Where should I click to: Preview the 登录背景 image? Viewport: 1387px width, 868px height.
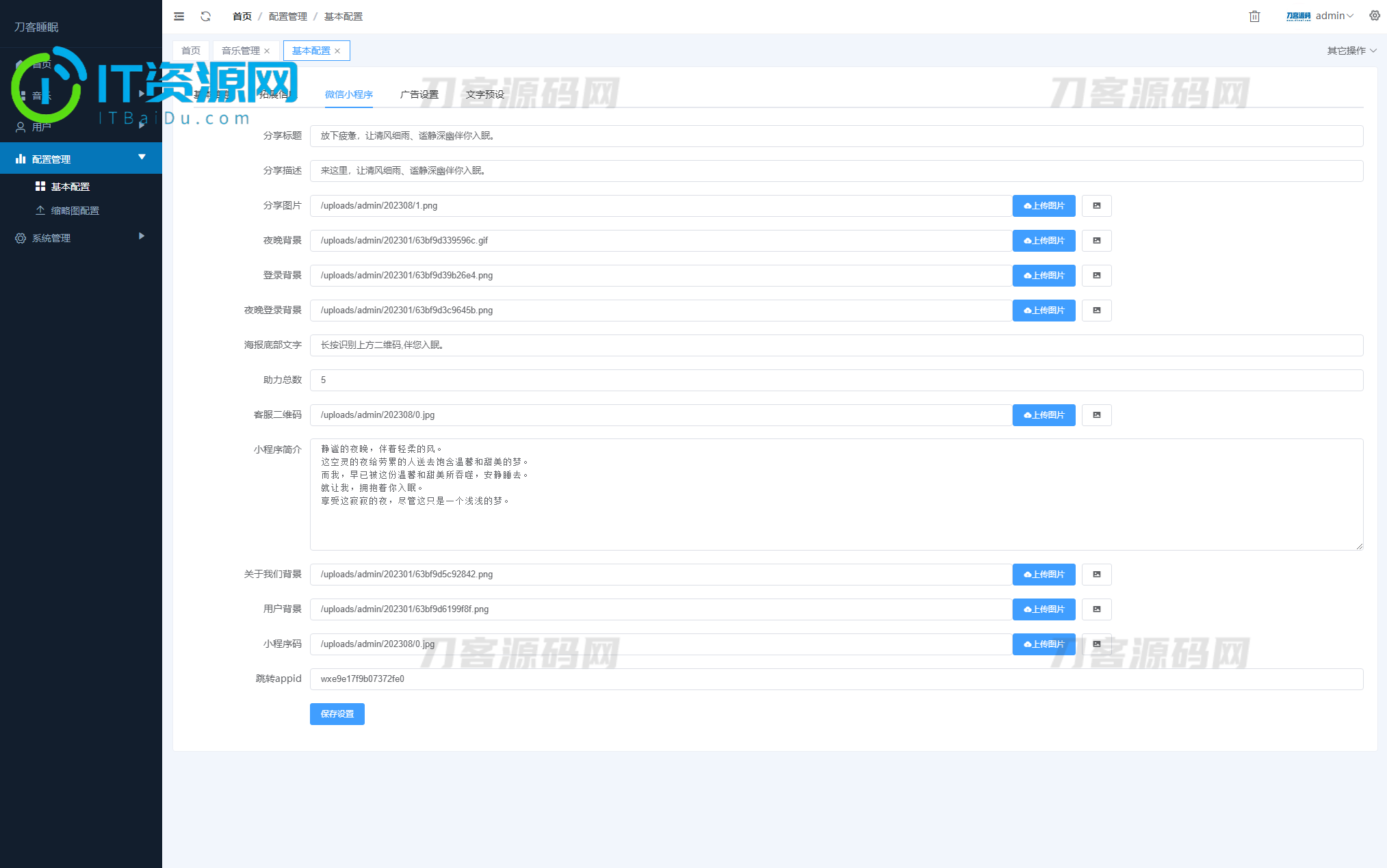tap(1096, 276)
